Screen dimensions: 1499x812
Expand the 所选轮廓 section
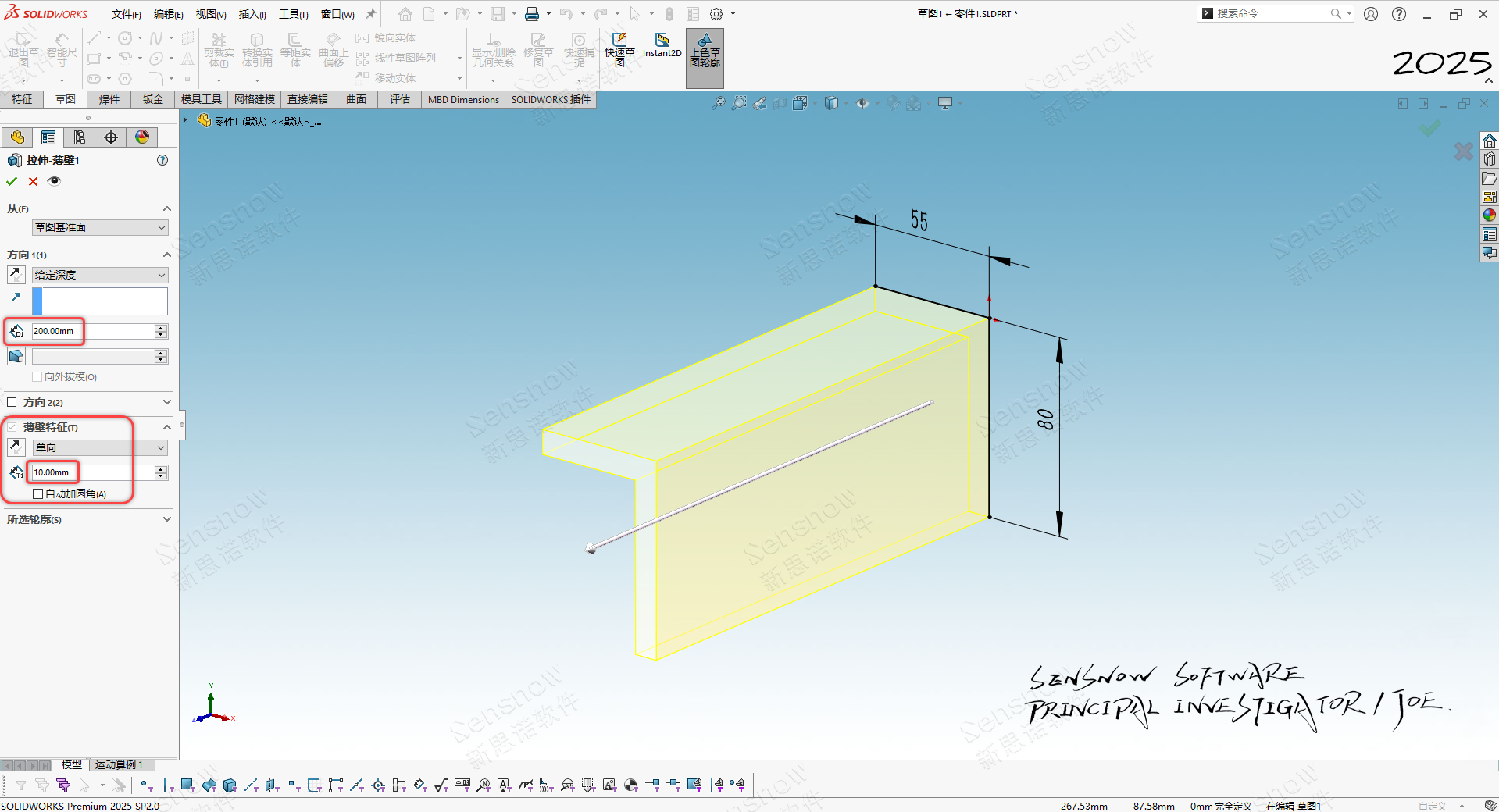166,519
